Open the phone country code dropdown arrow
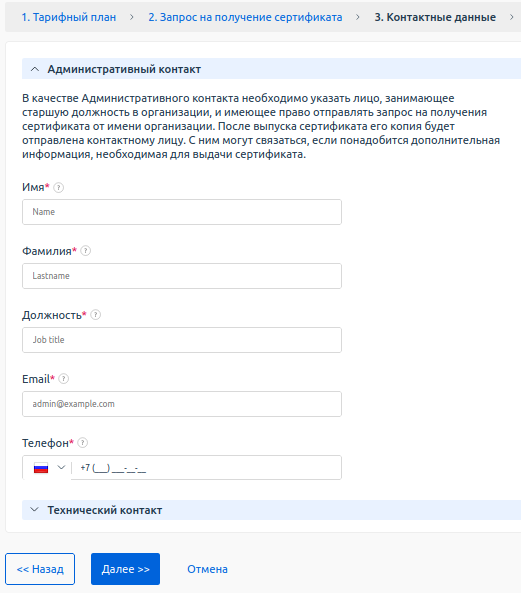Screen dimensions: 521x593 (x=61, y=467)
